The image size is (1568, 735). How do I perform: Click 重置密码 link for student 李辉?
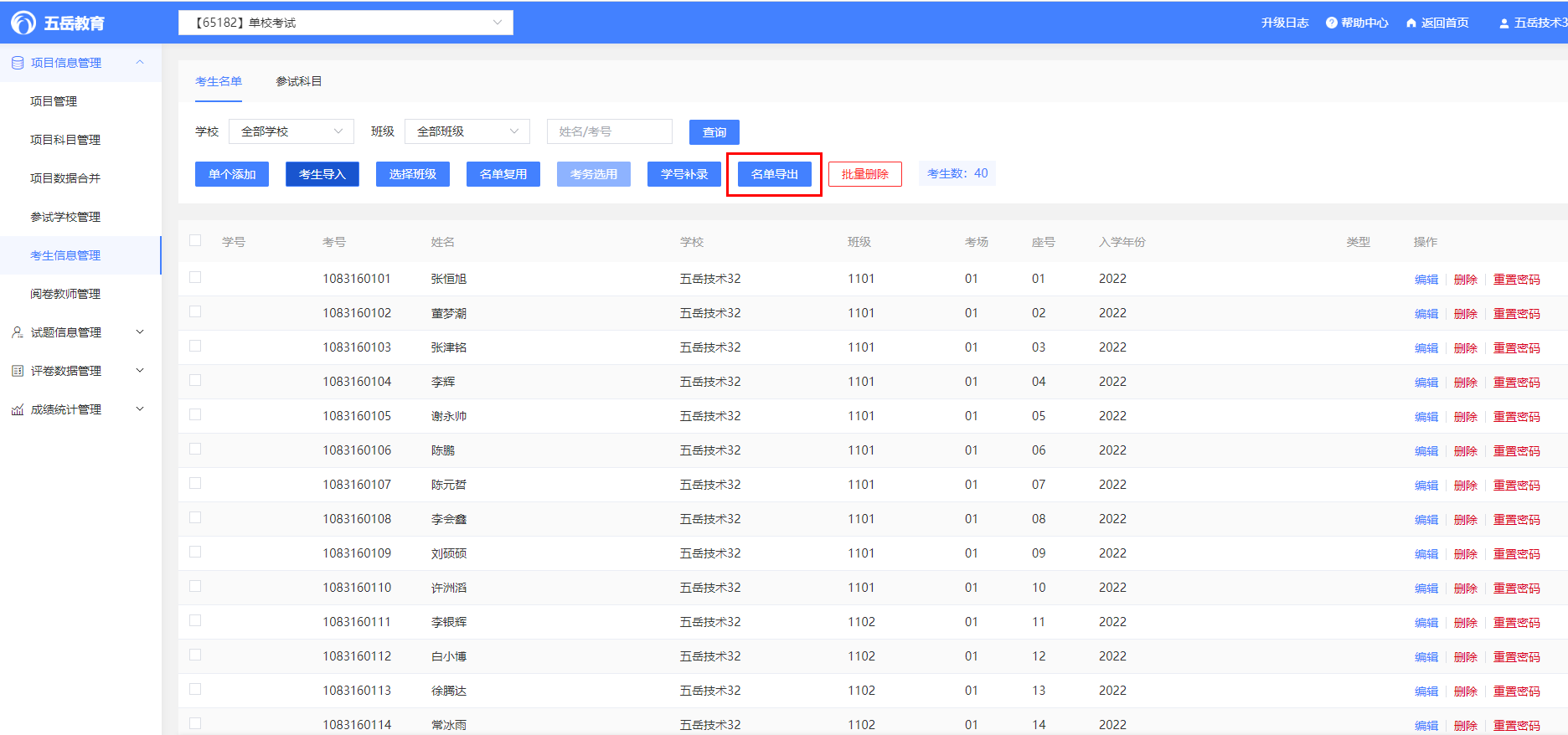pos(1516,383)
